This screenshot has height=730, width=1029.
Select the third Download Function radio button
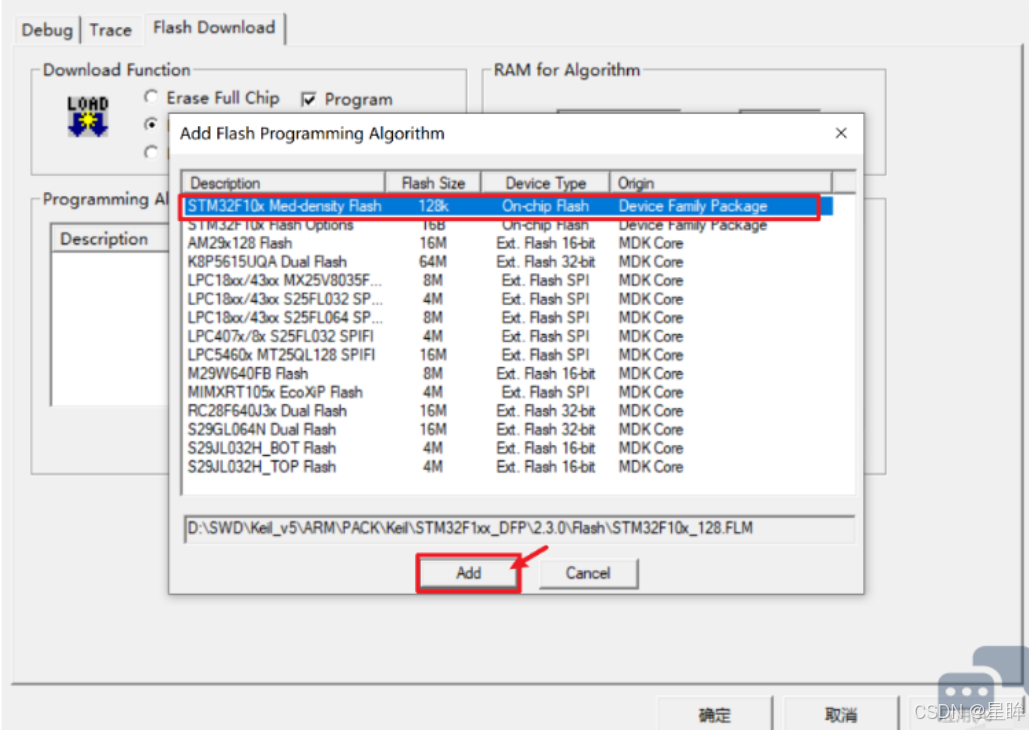[x=151, y=152]
